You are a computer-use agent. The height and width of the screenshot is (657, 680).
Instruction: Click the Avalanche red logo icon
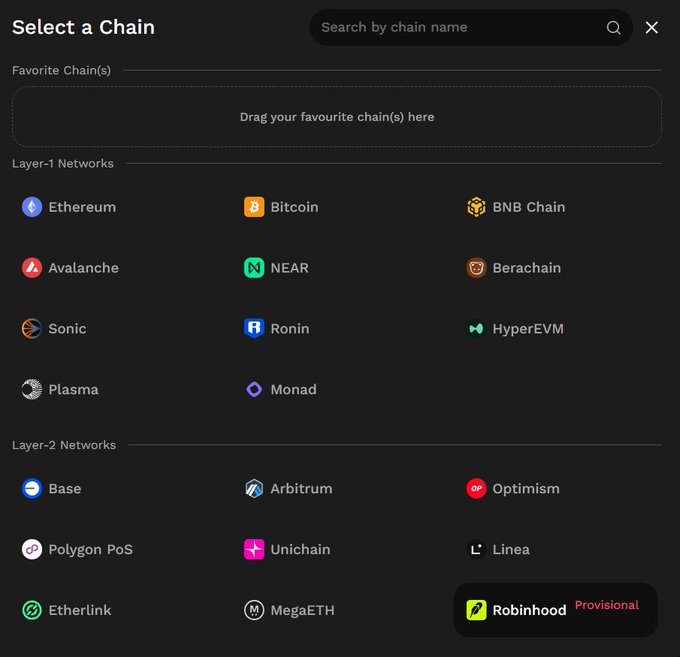tap(32, 268)
